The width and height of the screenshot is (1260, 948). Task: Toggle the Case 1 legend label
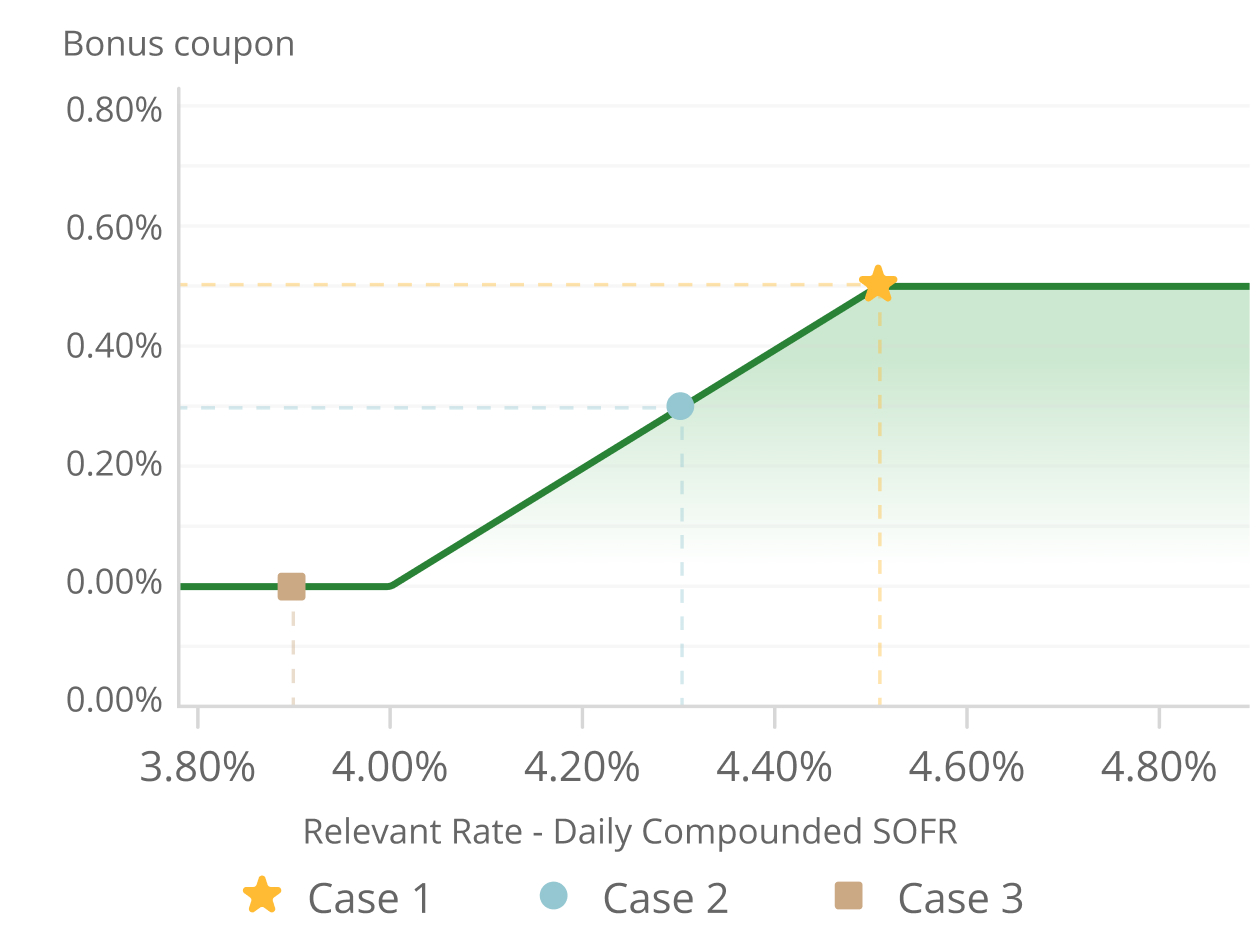tap(369, 898)
